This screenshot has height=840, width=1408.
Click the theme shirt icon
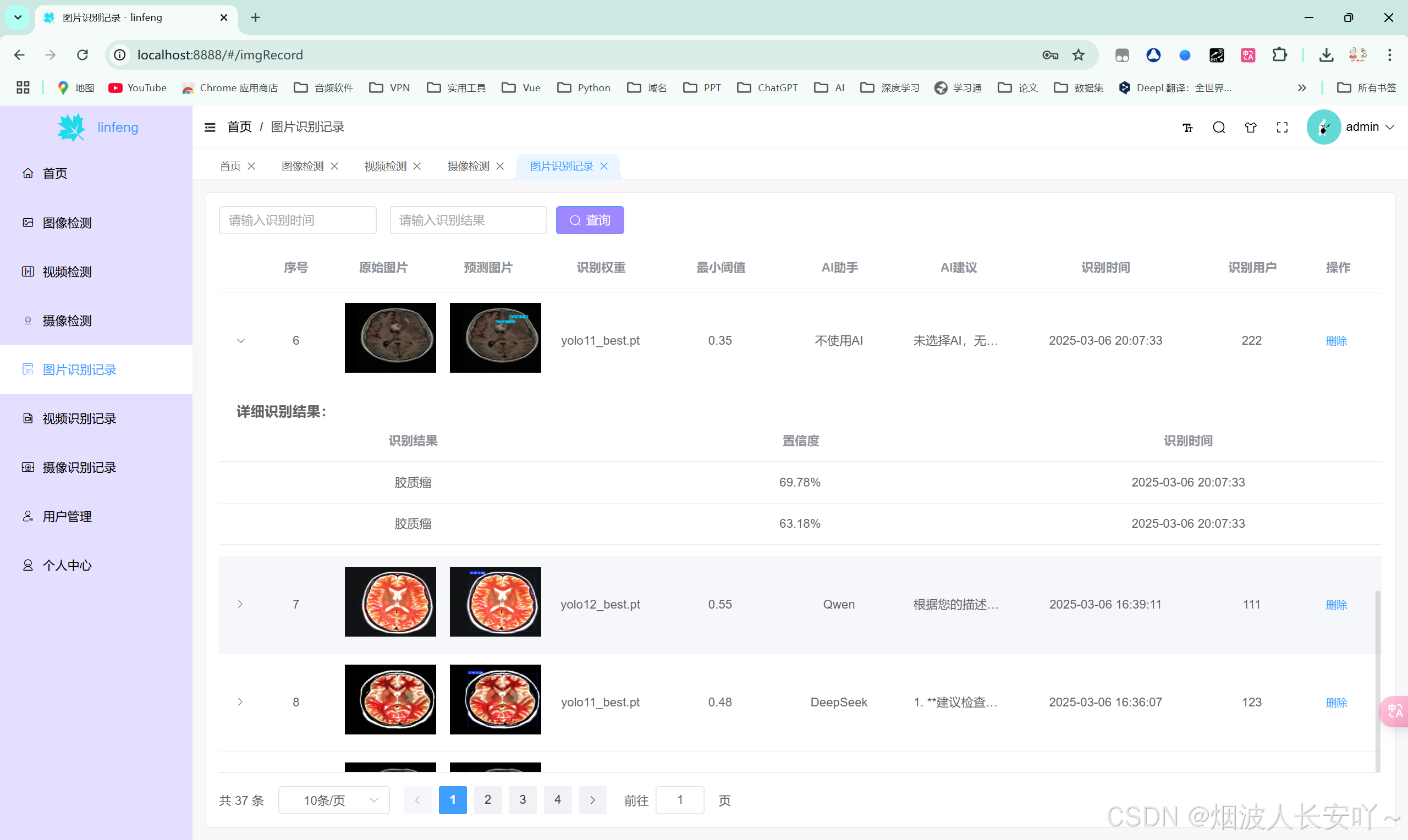[x=1251, y=128]
